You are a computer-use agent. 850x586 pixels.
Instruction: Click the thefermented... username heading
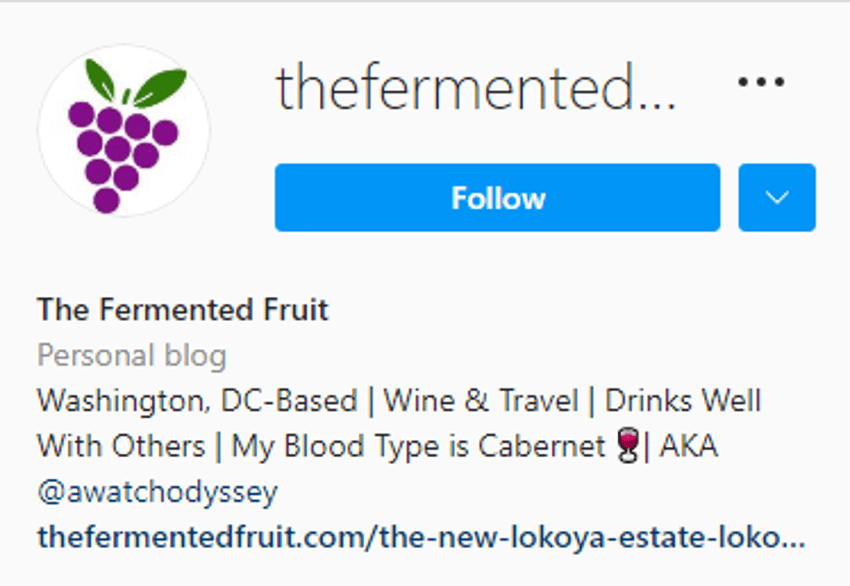coord(476,87)
